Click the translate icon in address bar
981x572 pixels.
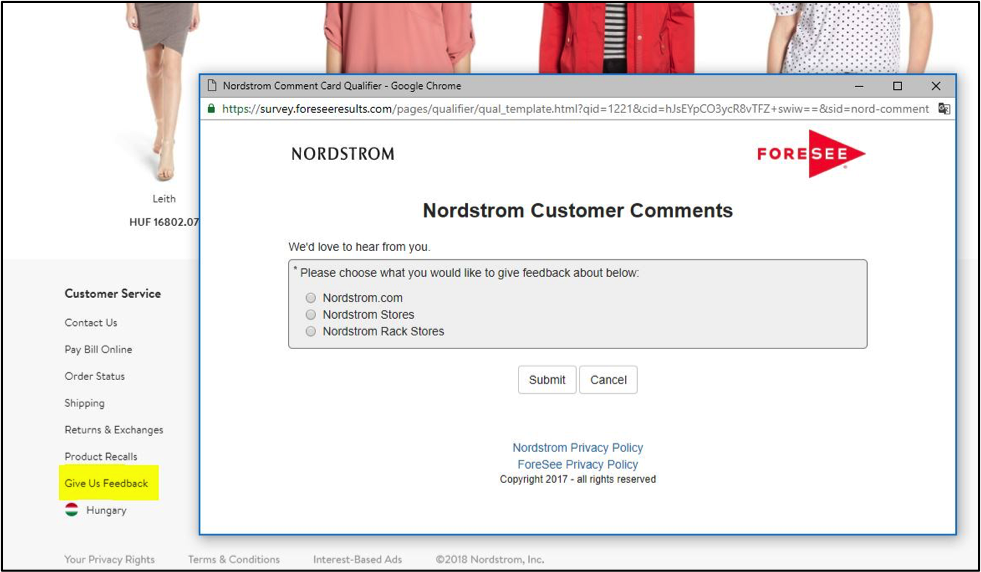click(x=943, y=109)
